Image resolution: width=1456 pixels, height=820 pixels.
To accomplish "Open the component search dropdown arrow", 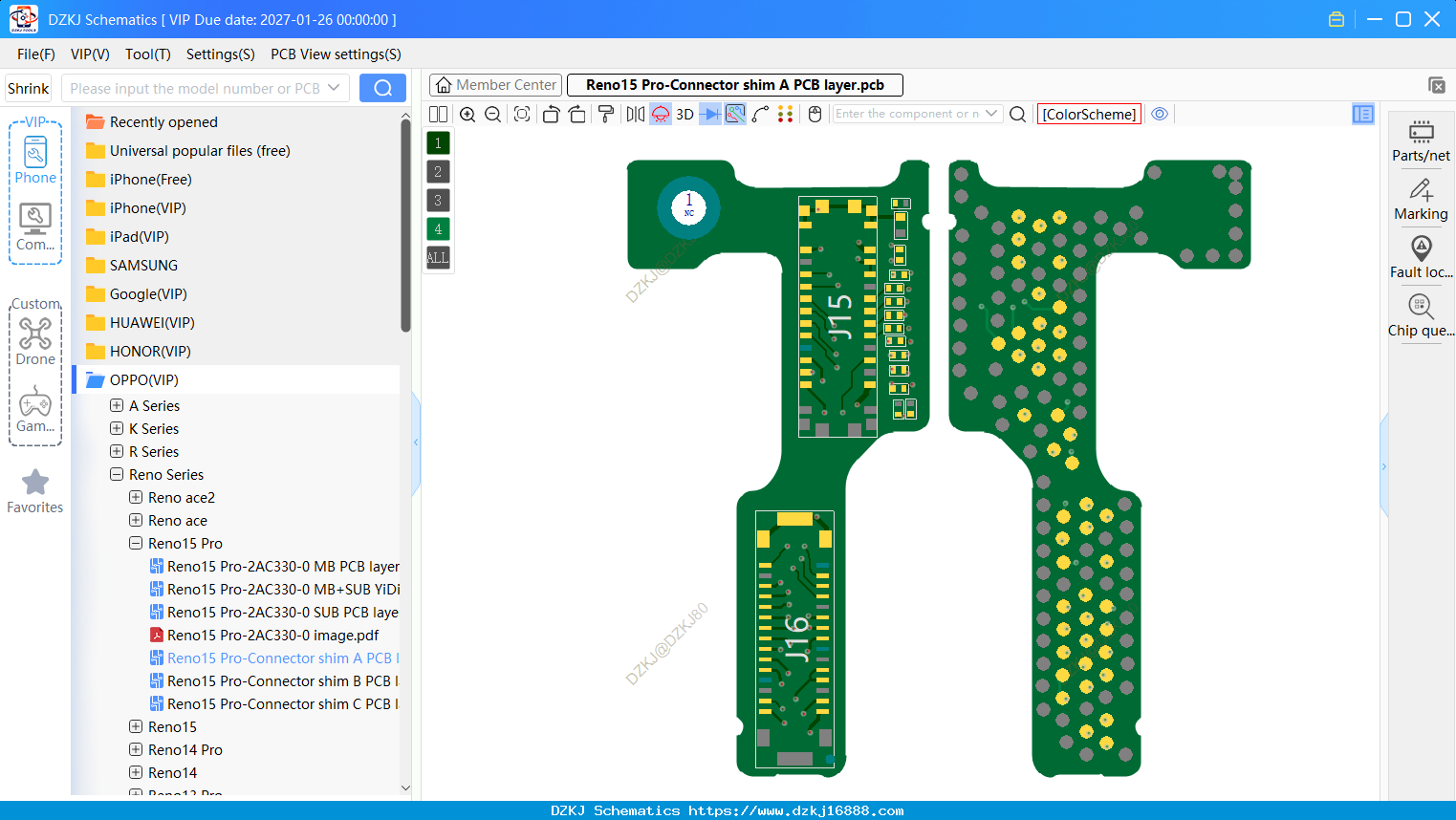I will click(991, 114).
